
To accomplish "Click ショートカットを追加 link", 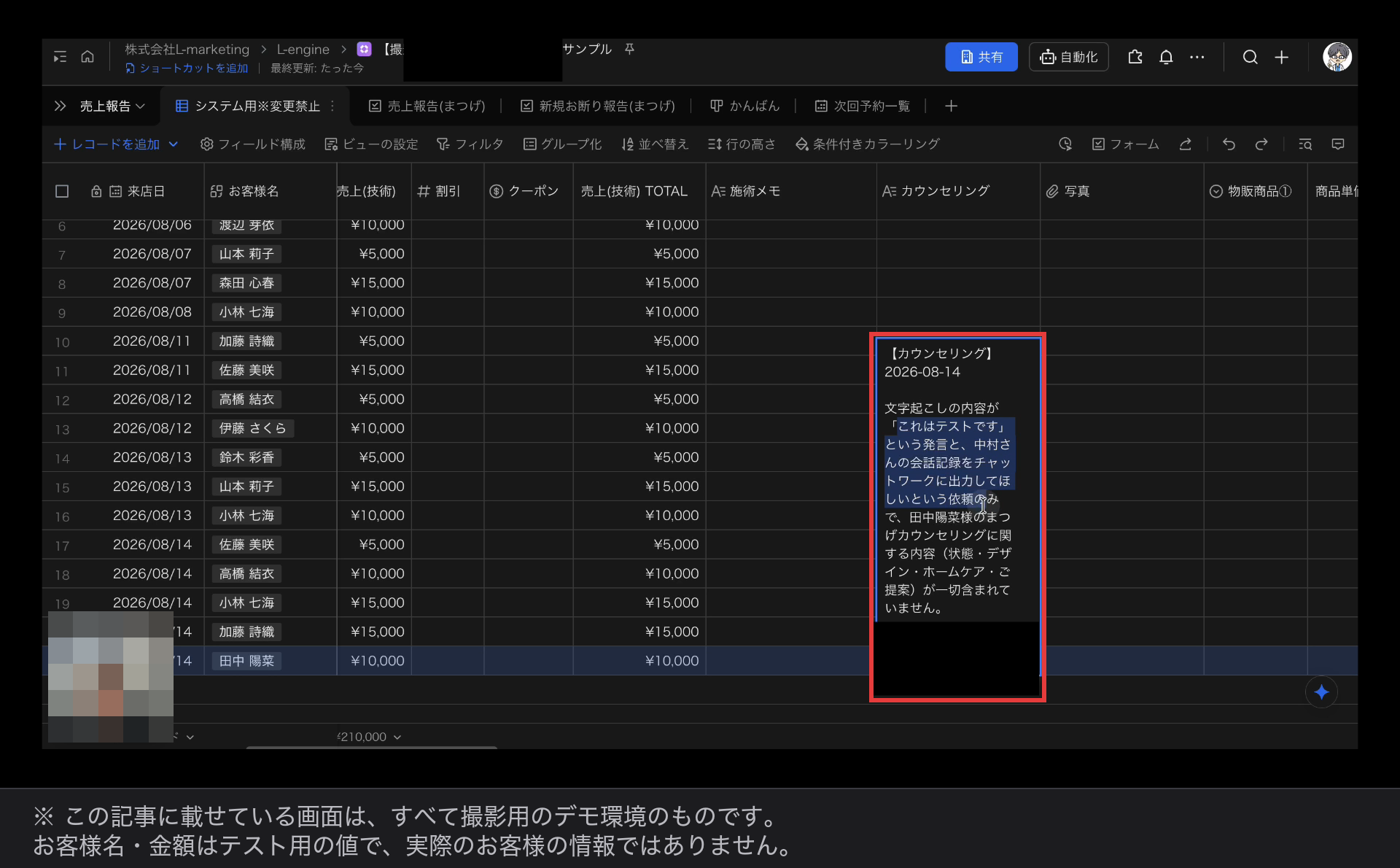I will tap(187, 68).
